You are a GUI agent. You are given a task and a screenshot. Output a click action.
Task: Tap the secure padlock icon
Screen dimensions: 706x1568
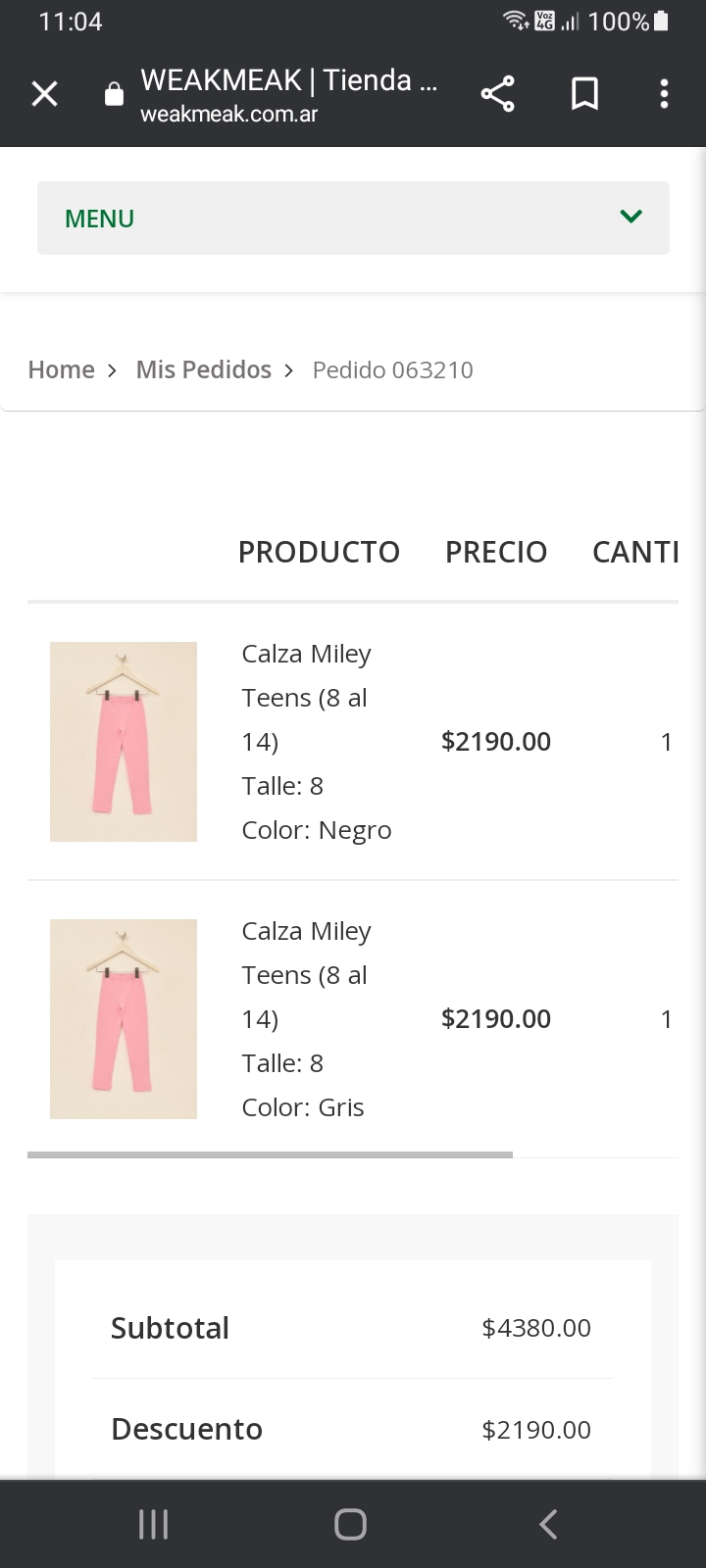[x=114, y=94]
